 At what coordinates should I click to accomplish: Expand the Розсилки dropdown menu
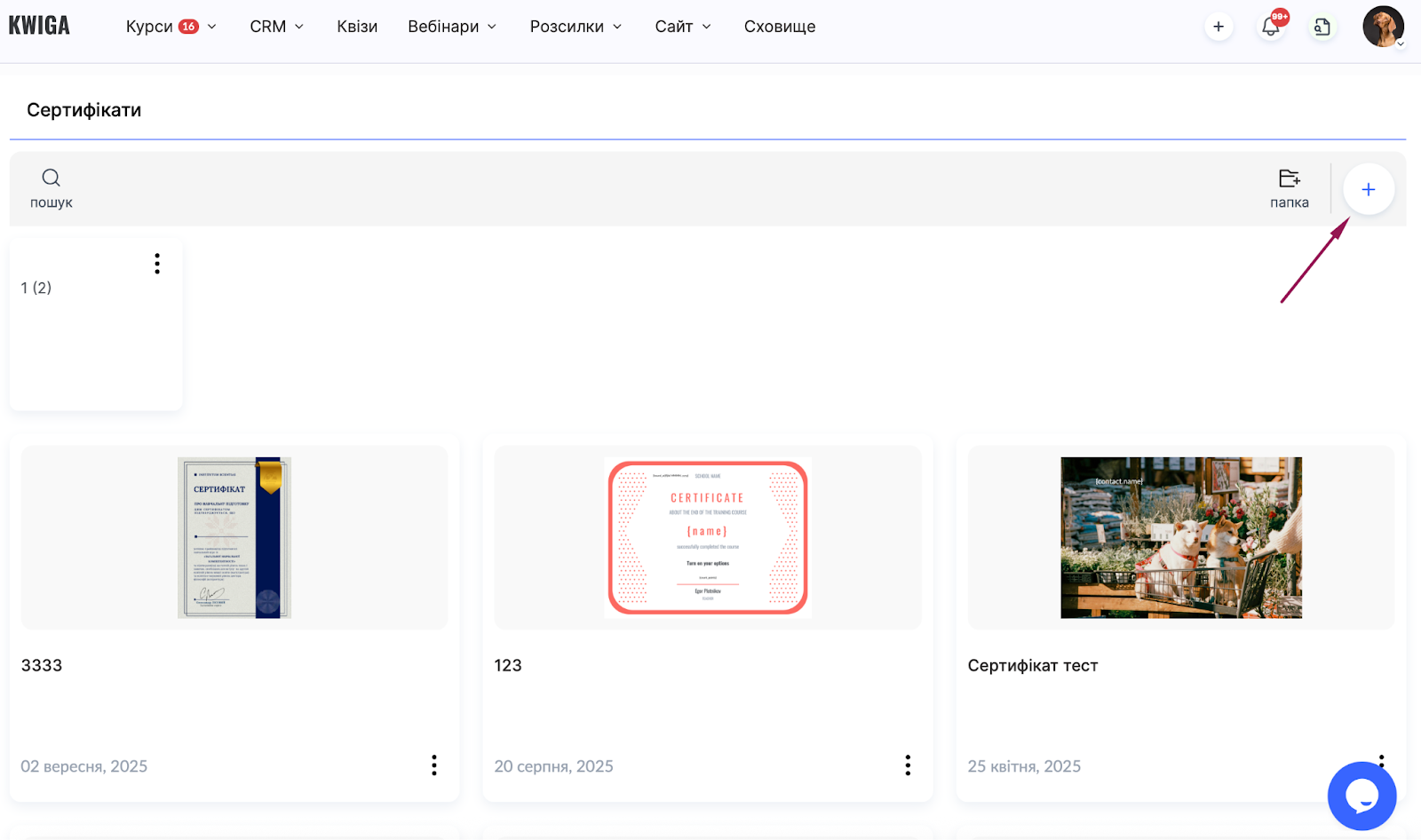[576, 27]
